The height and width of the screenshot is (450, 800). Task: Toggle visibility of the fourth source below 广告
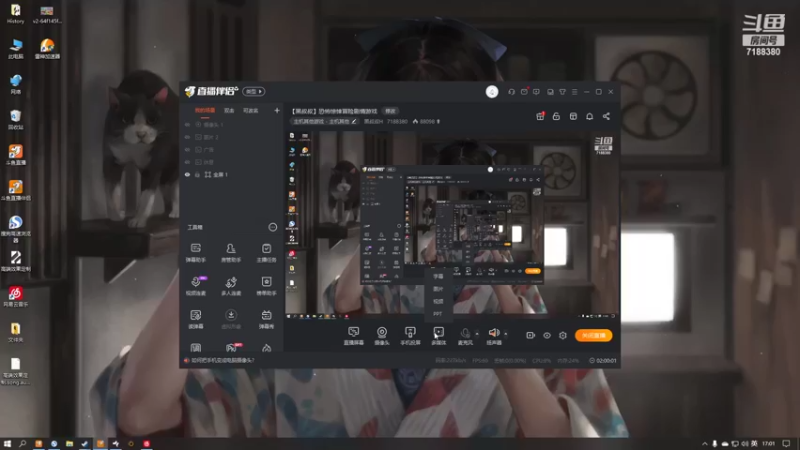tap(187, 162)
